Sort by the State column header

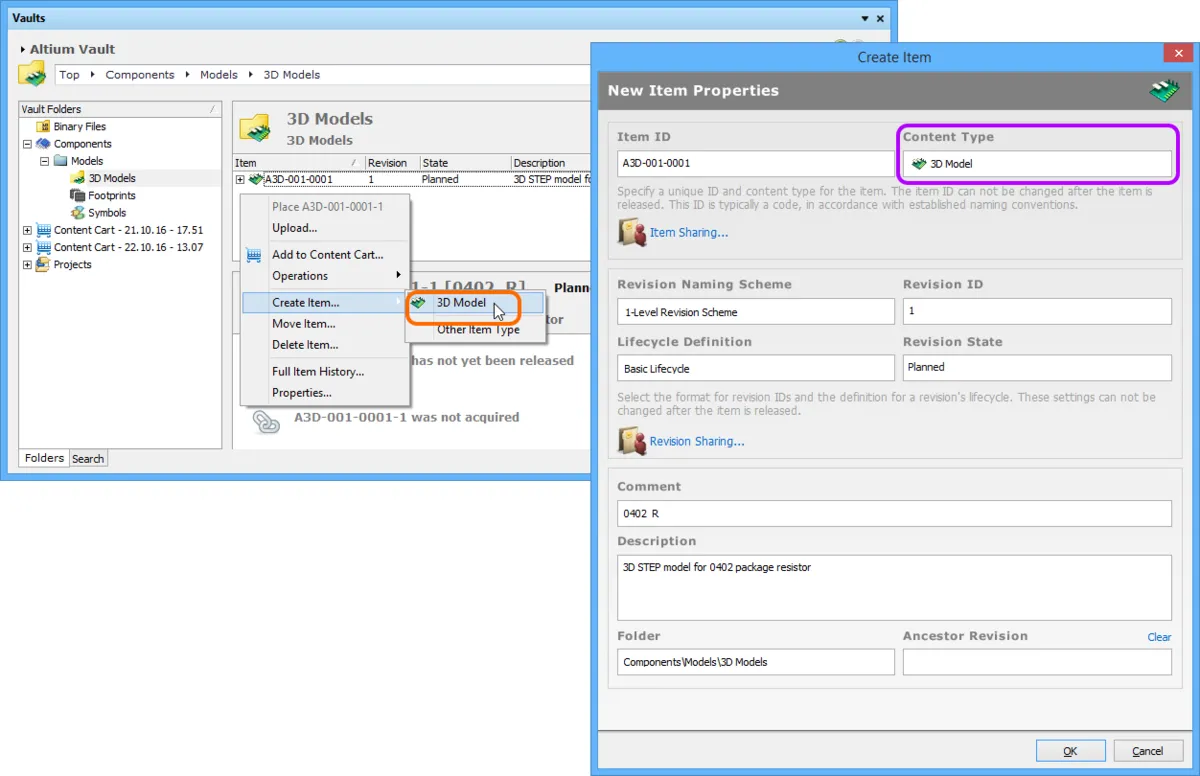pyautogui.click(x=464, y=163)
